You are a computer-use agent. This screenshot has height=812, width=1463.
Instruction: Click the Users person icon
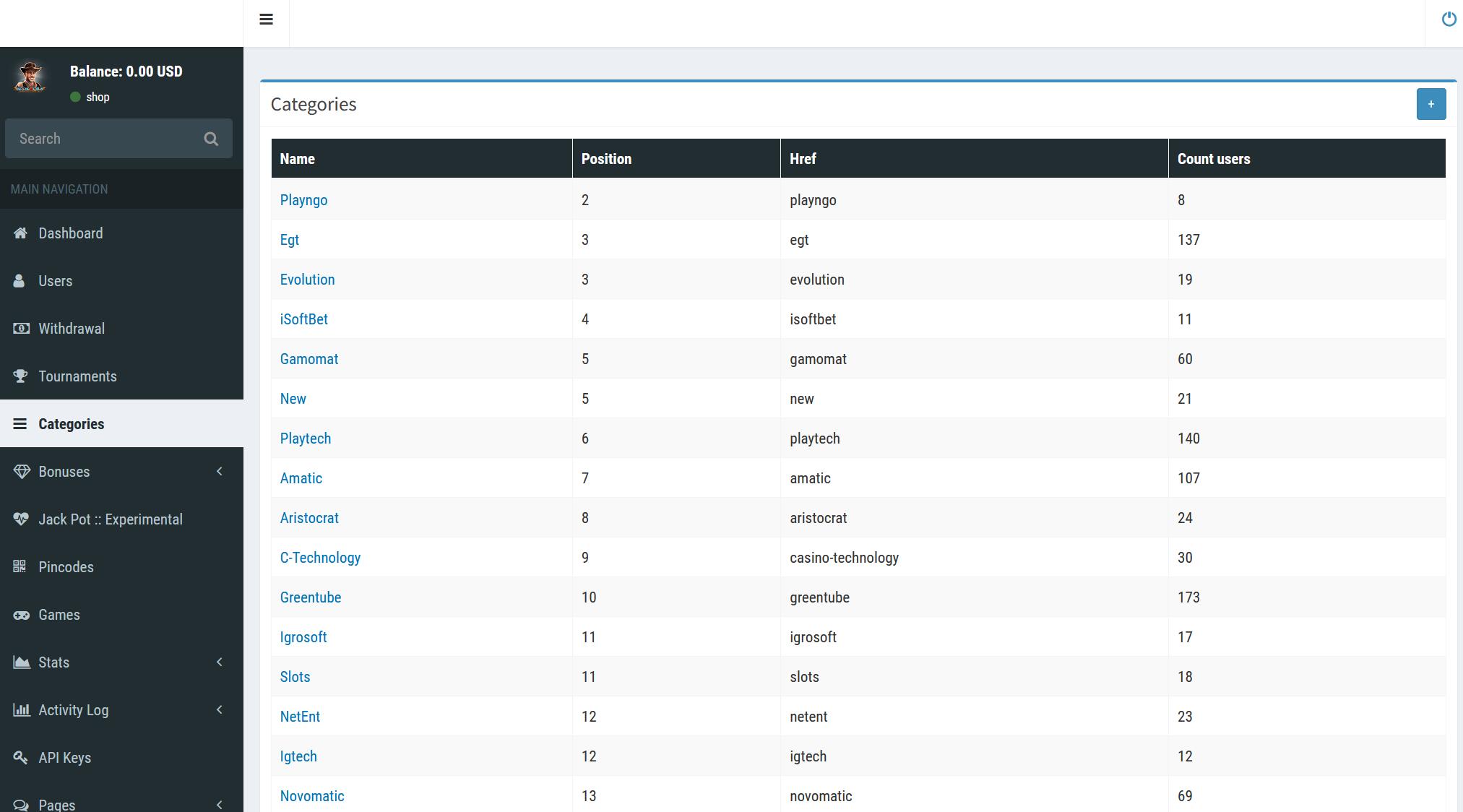click(19, 280)
